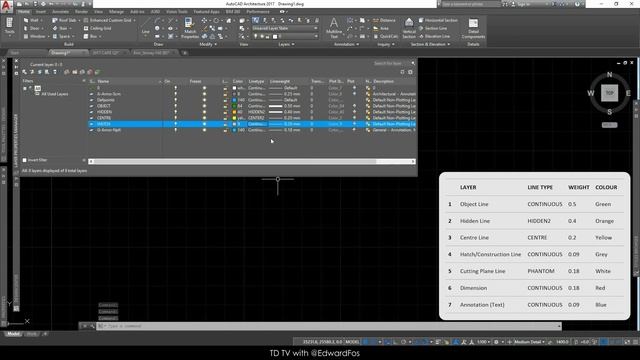
Task: Click the Horizontal Section tool
Action: tap(438, 20)
